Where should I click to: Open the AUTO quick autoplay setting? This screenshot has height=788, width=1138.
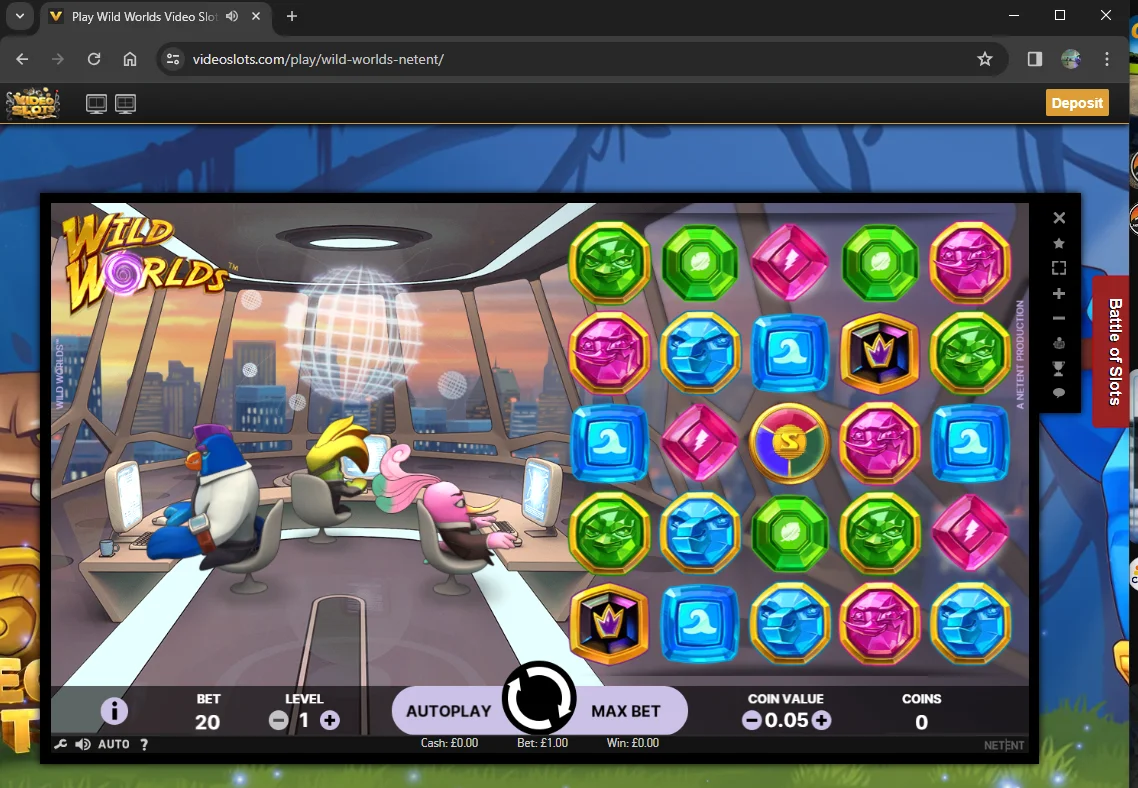pyautogui.click(x=114, y=744)
